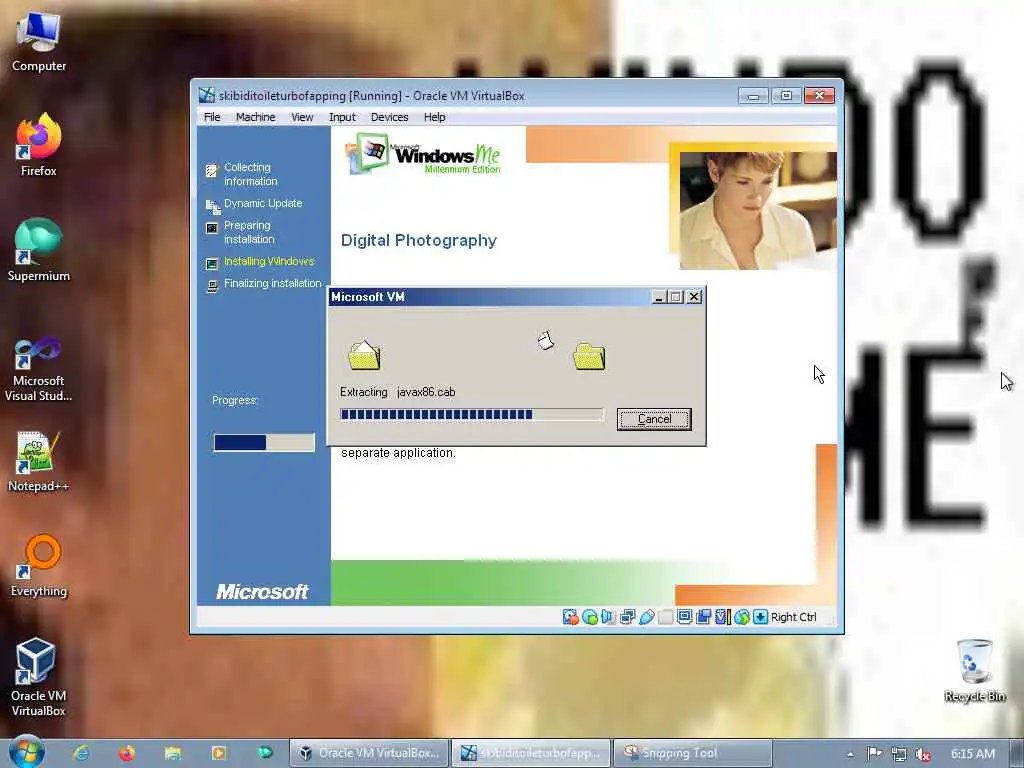
Task: Open File menu in VirtualBox
Action: coord(212,117)
